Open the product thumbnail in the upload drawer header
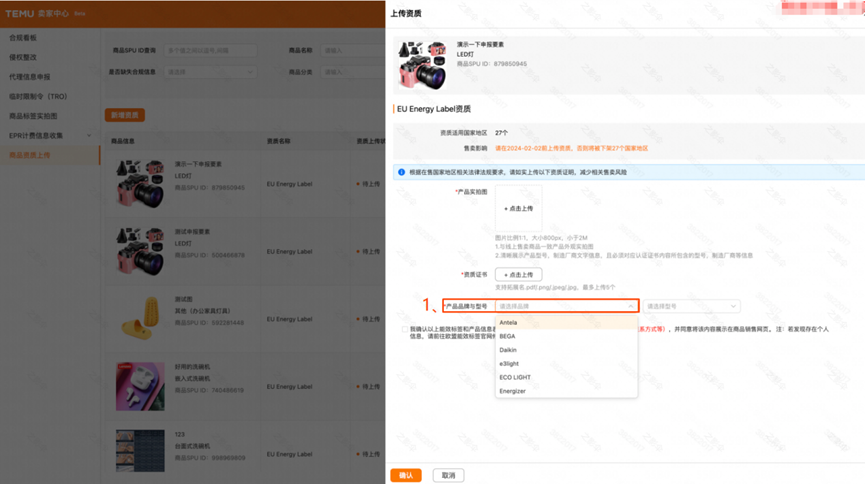 click(422, 65)
